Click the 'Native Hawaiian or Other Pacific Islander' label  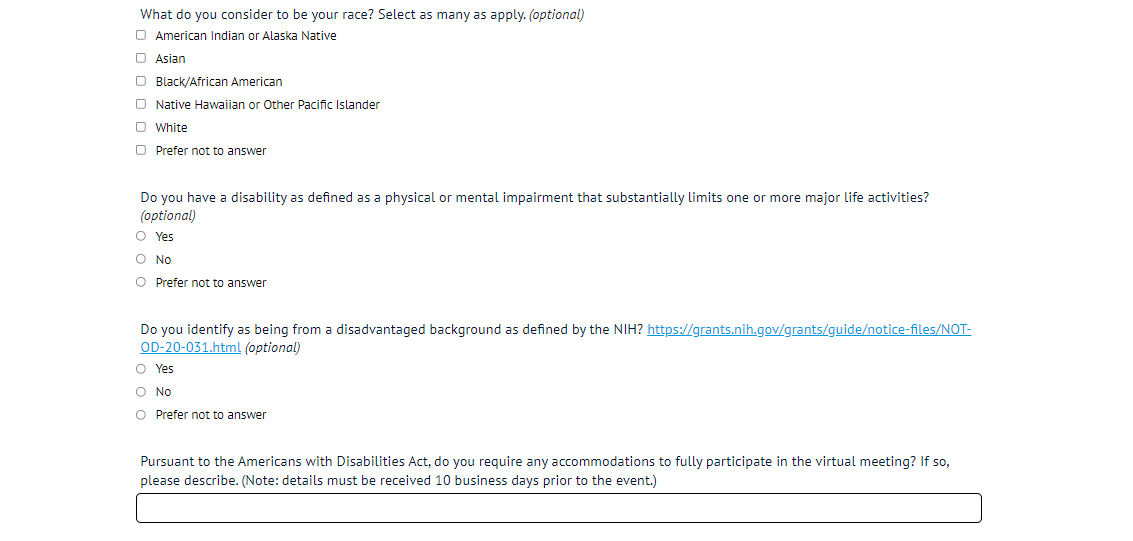268,105
